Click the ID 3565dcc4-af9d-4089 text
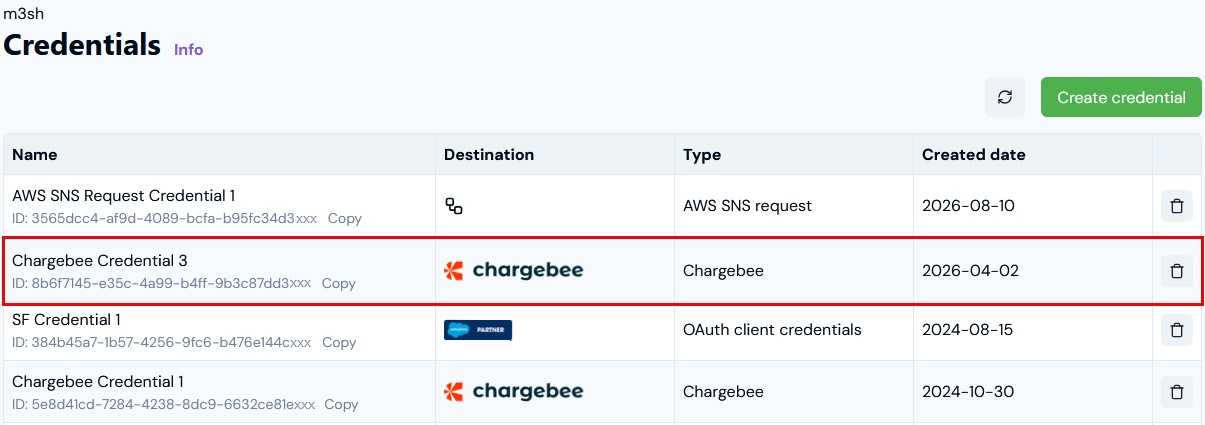Image resolution: width=1205 pixels, height=425 pixels. [164, 218]
